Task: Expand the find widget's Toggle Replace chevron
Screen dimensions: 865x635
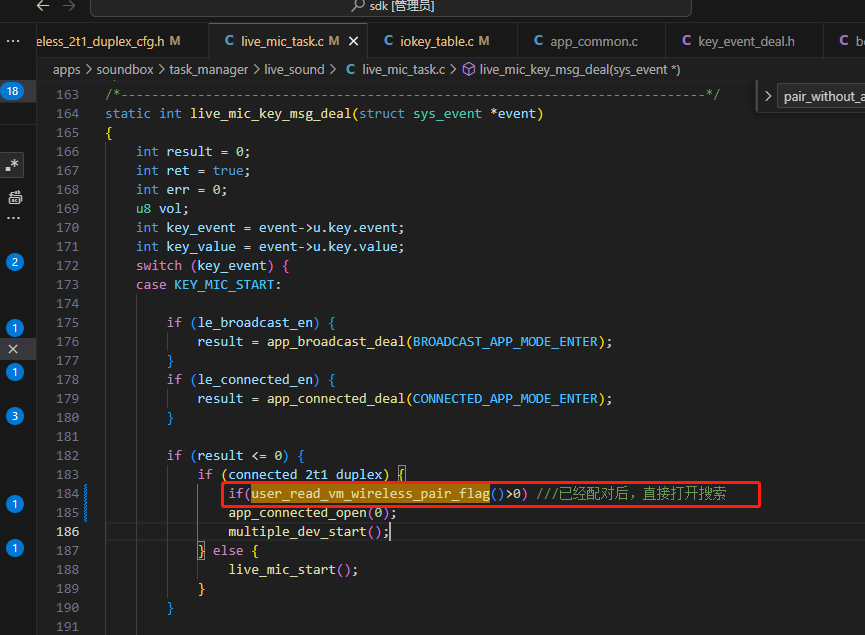Action: click(767, 97)
